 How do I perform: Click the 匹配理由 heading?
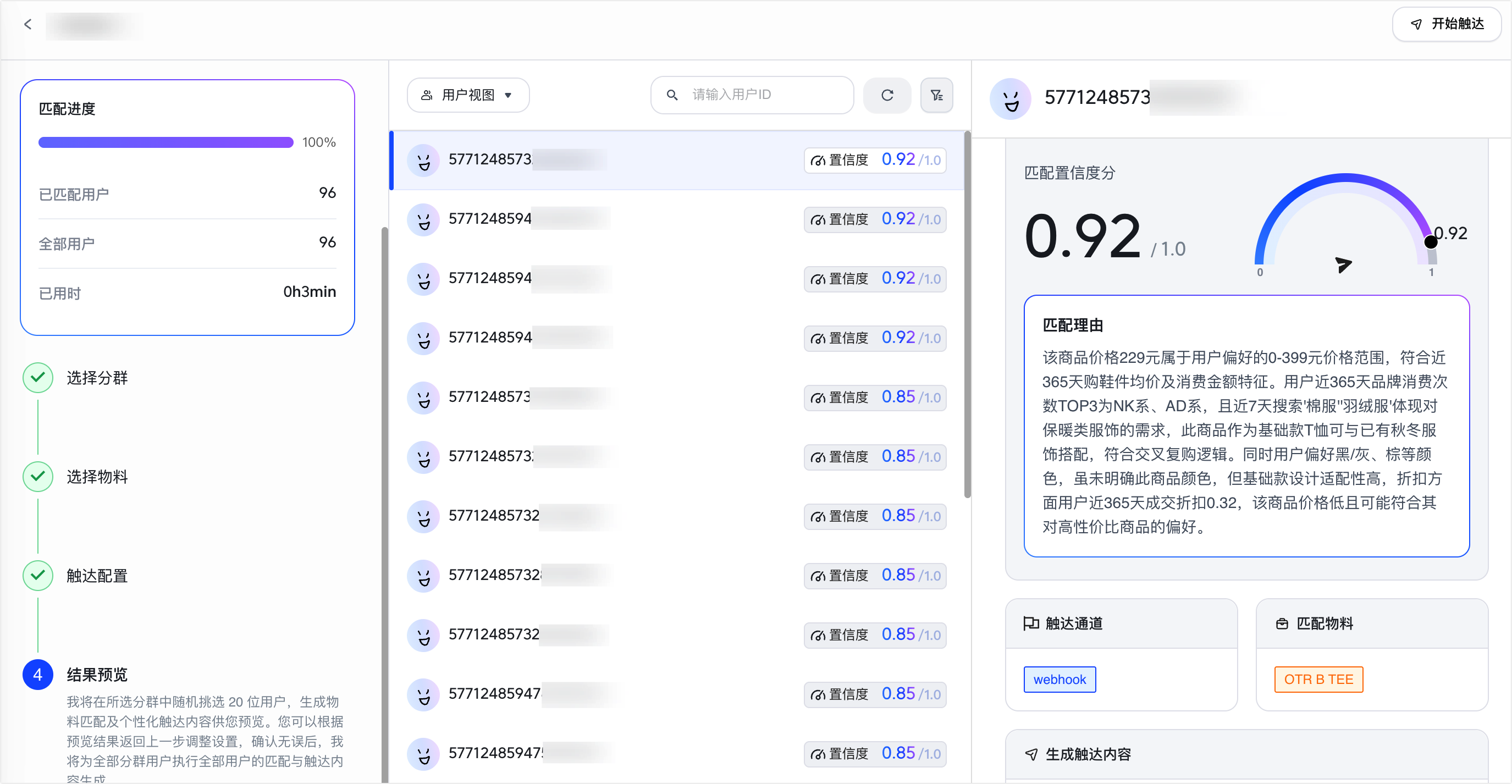pyautogui.click(x=1073, y=325)
